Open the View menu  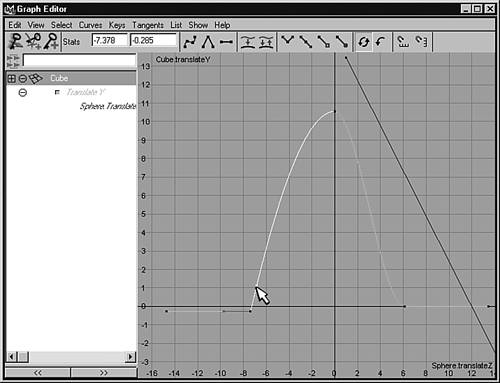point(36,25)
